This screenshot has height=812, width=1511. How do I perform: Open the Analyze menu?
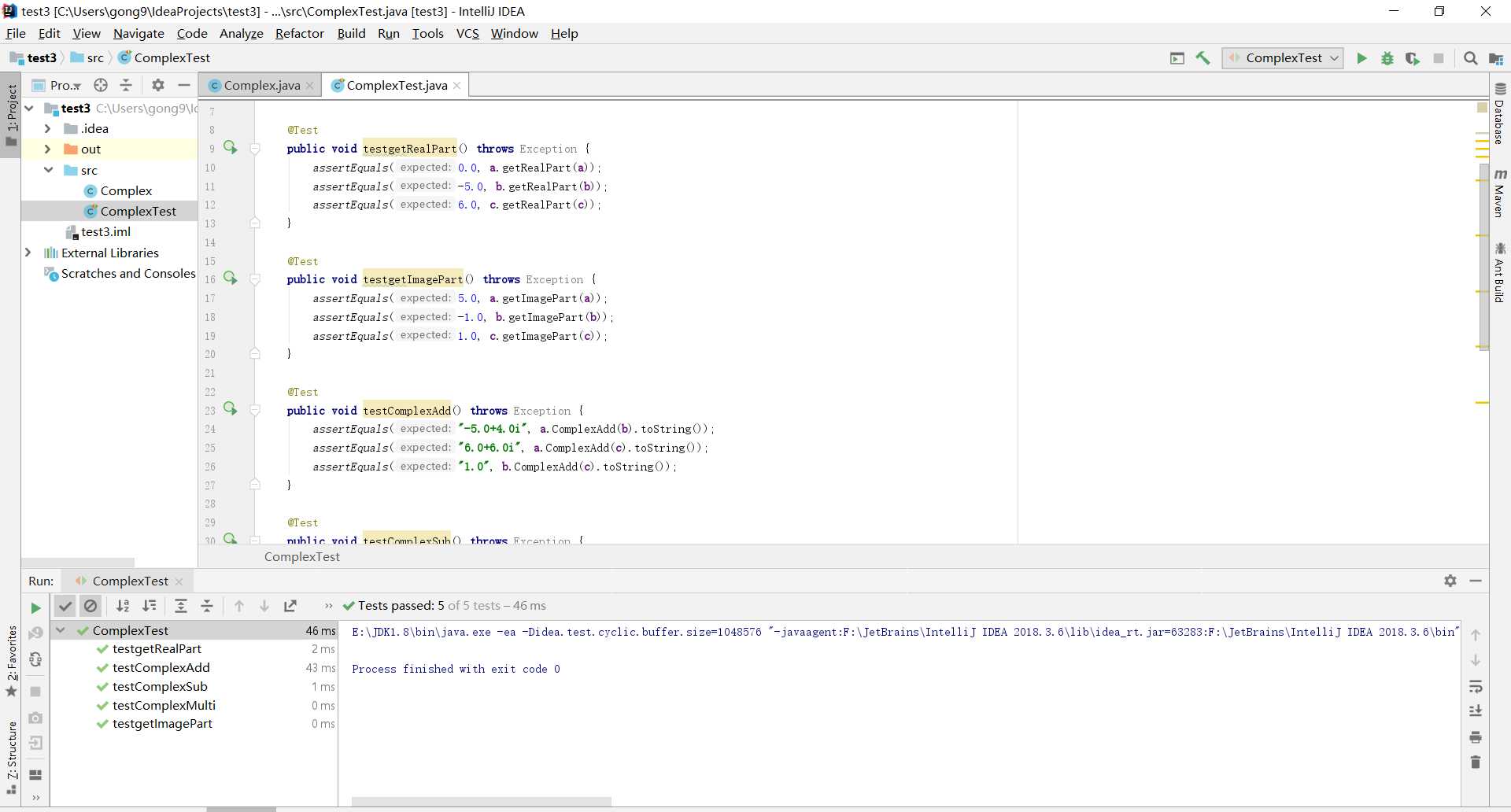(241, 33)
